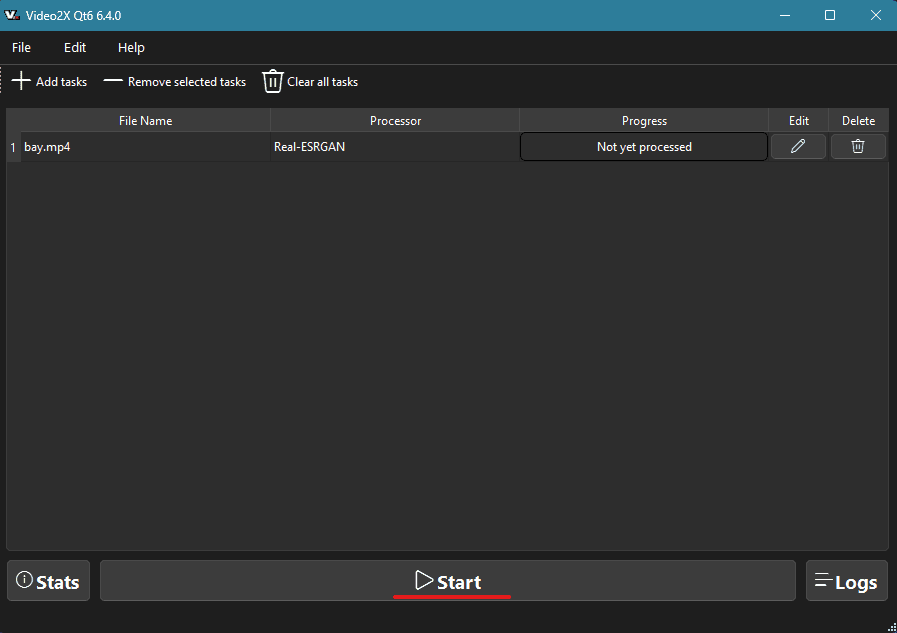Open the Help menu

(131, 47)
